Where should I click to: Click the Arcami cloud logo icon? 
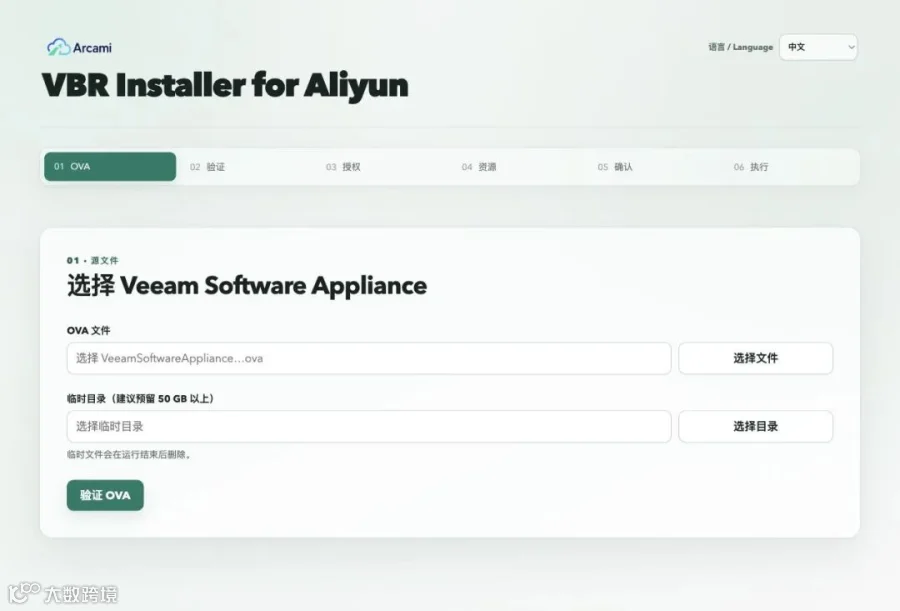click(x=59, y=47)
